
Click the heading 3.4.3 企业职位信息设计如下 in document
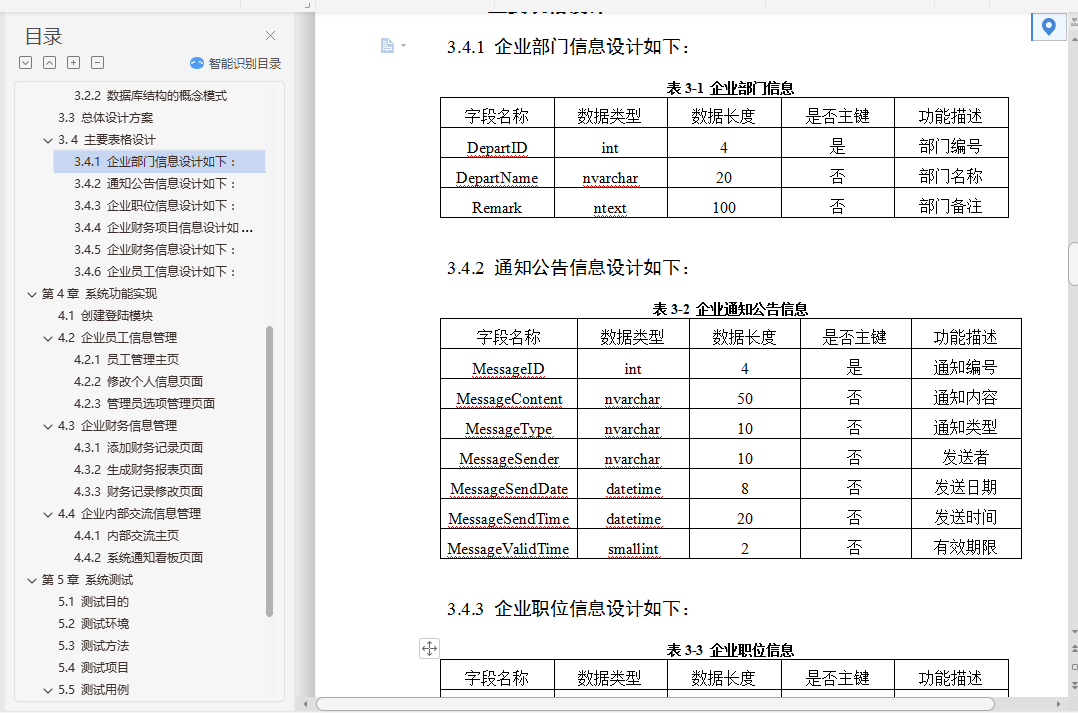569,608
